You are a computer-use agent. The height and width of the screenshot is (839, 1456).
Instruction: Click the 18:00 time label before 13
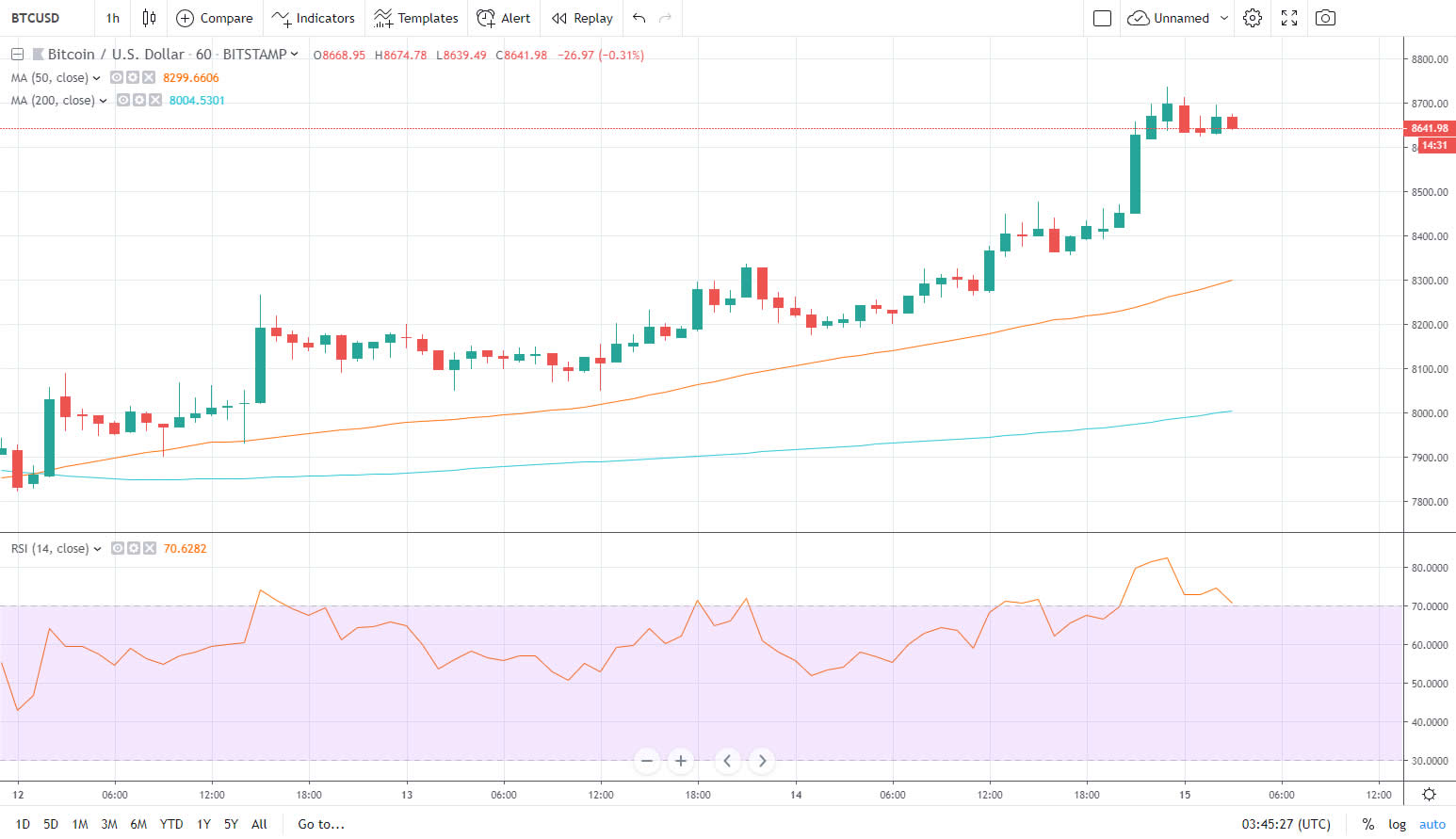(x=309, y=795)
